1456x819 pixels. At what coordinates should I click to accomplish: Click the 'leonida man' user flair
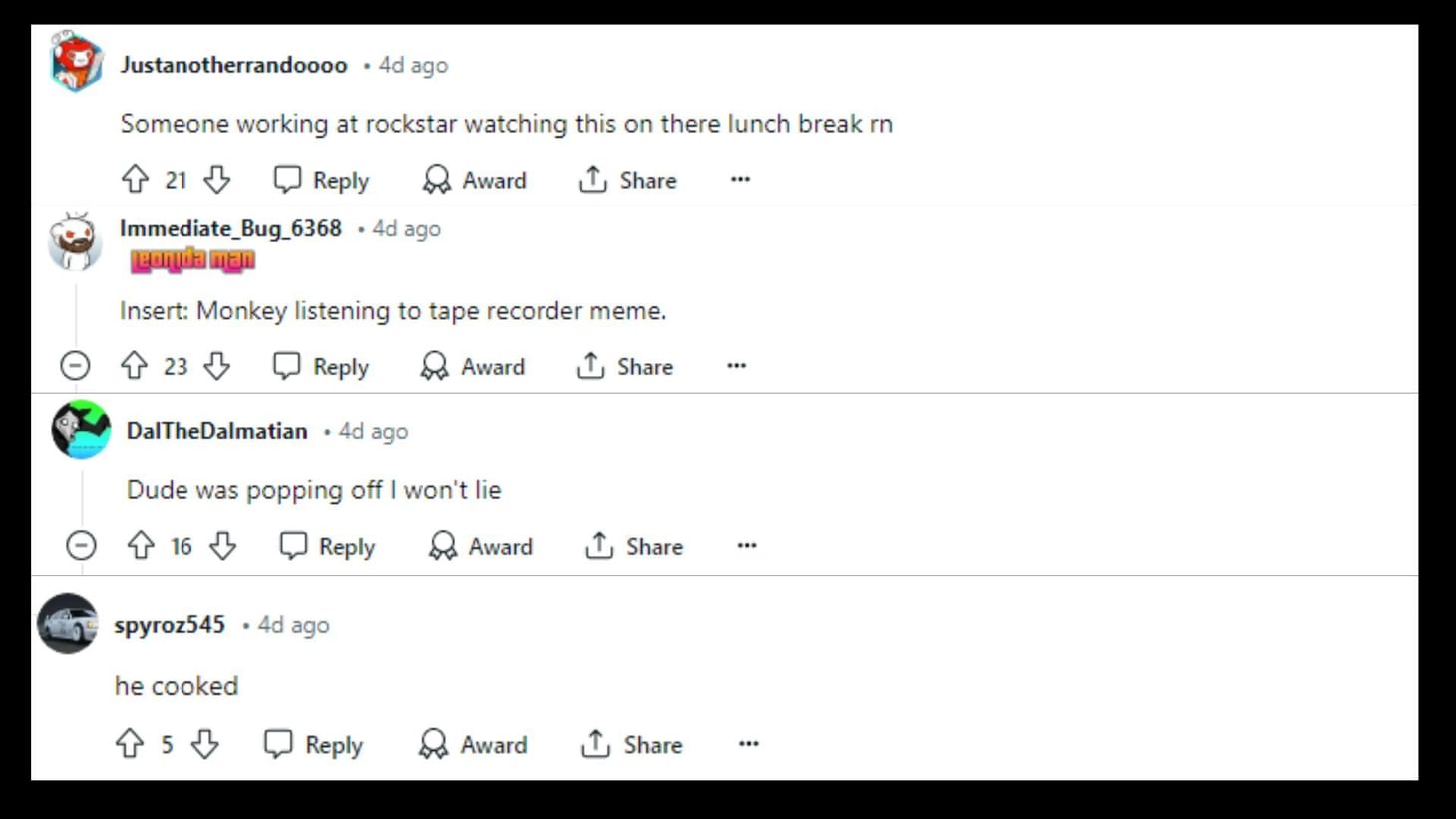(x=192, y=260)
